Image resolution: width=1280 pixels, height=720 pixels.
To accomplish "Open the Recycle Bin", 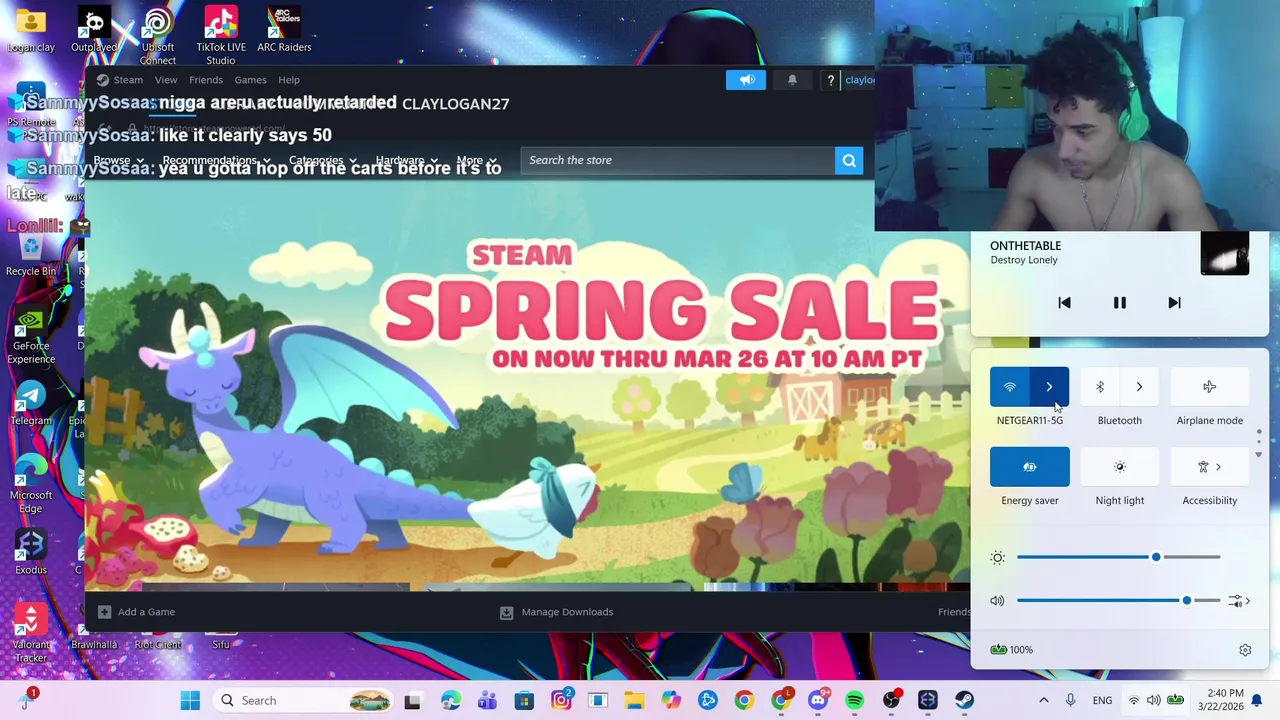I will pos(31,254).
